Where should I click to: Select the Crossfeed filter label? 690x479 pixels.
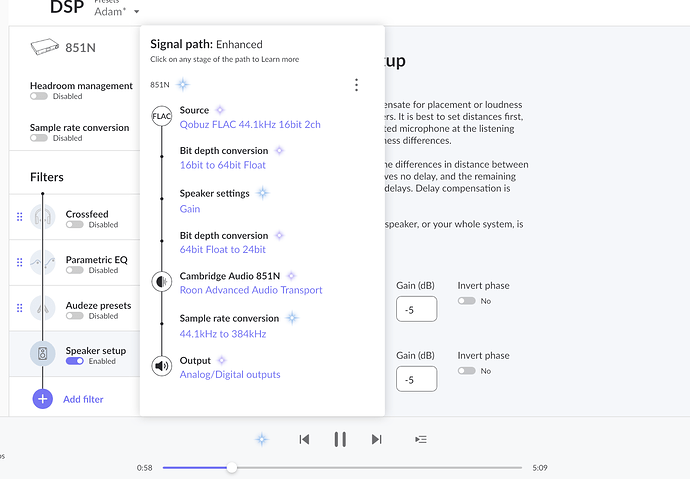tap(87, 214)
